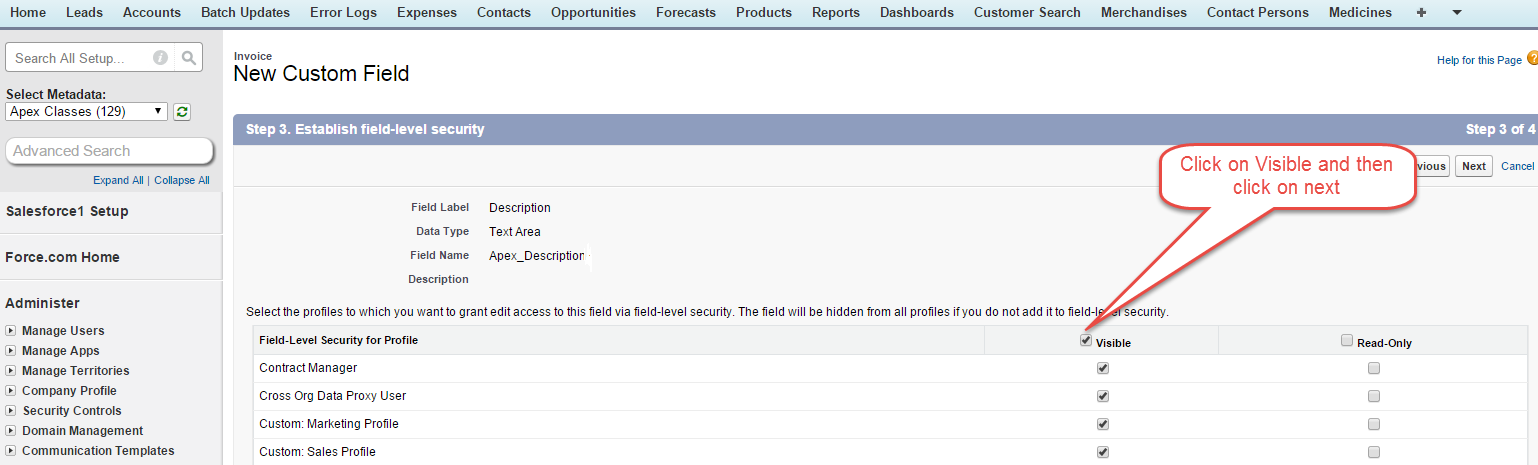Viewport: 1538px width, 465px height.
Task: Cancel the new custom field wizard
Action: click(1517, 166)
